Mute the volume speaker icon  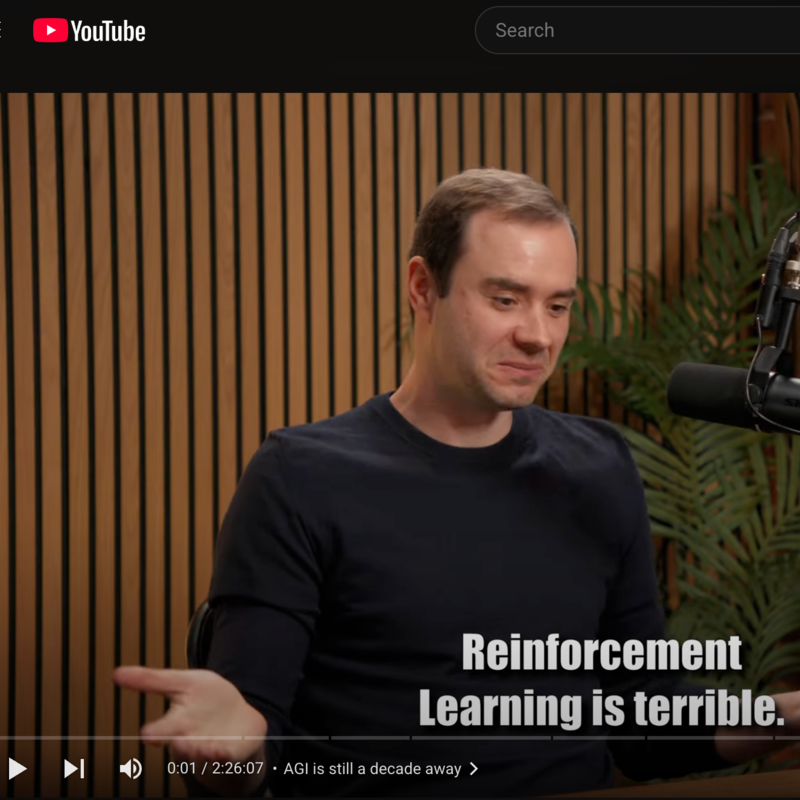(130, 768)
